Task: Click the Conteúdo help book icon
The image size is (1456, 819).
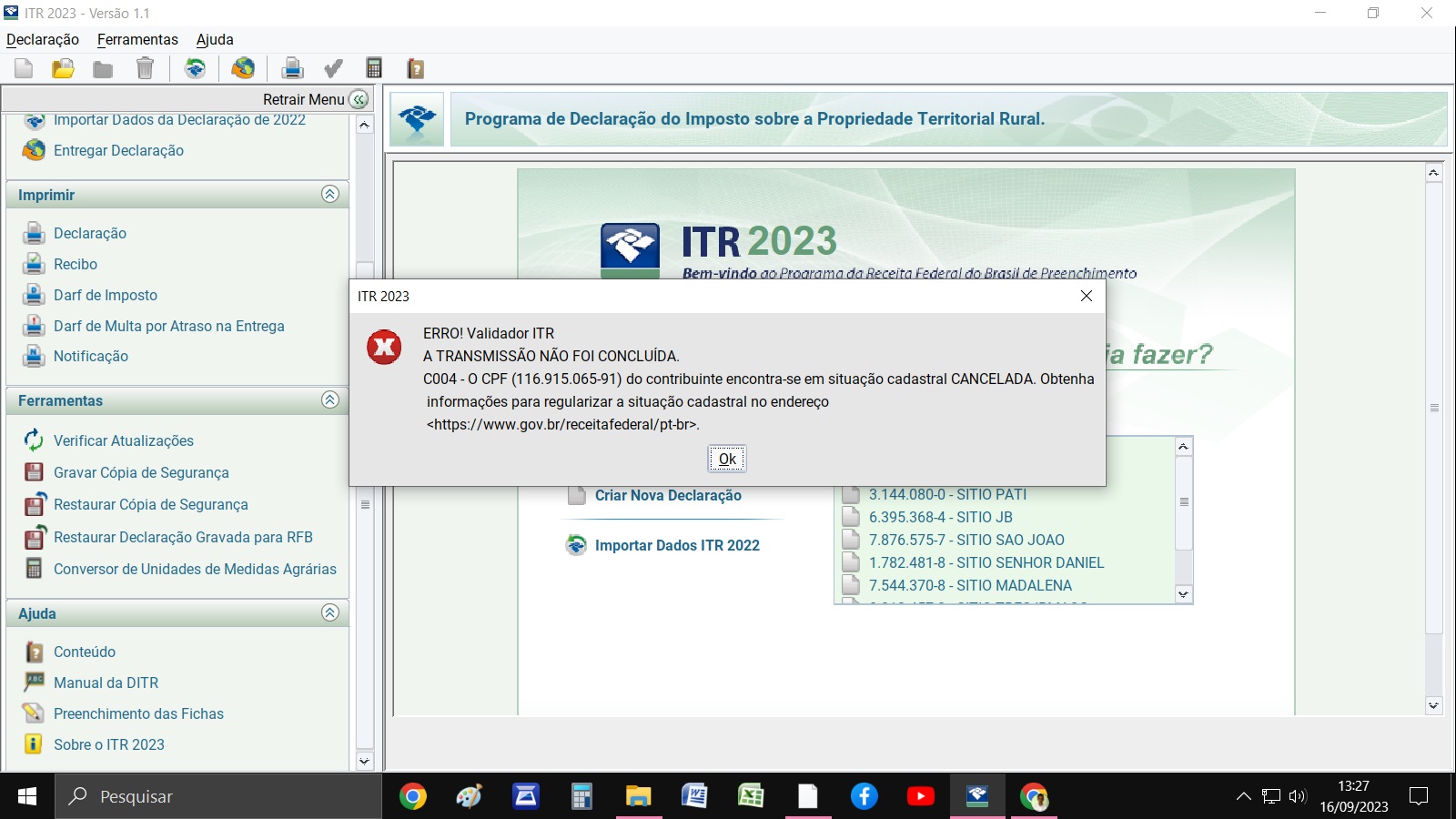Action: tap(34, 652)
